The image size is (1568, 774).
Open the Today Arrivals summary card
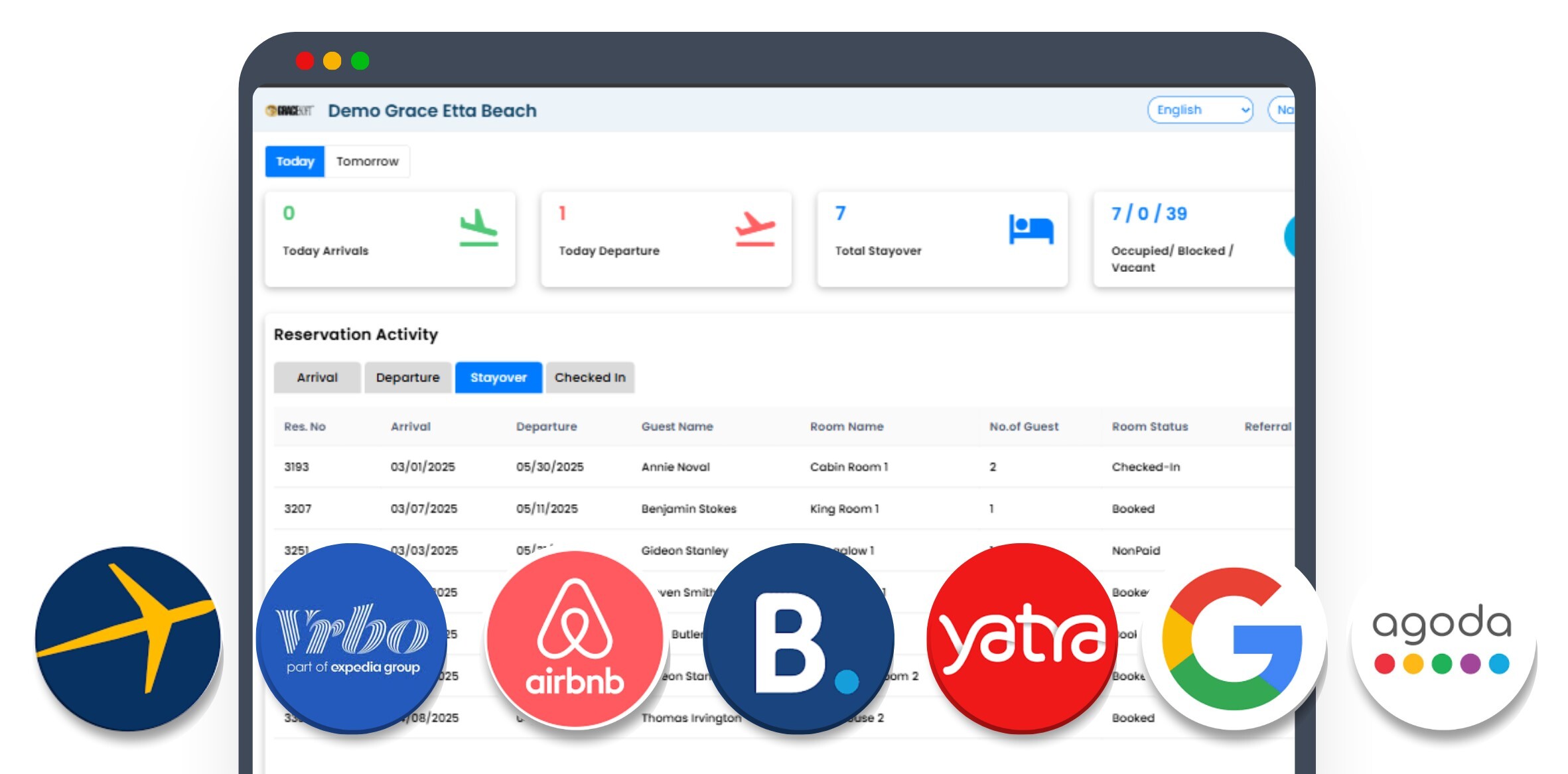(390, 239)
